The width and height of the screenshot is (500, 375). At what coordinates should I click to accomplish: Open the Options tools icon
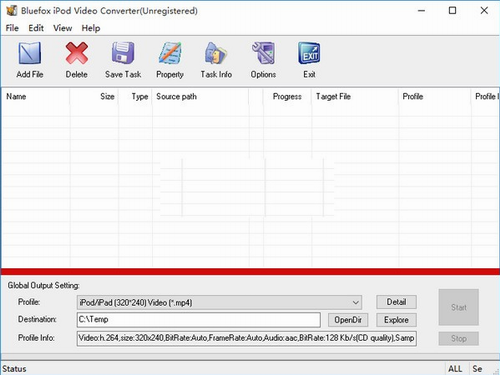pyautogui.click(x=263, y=53)
